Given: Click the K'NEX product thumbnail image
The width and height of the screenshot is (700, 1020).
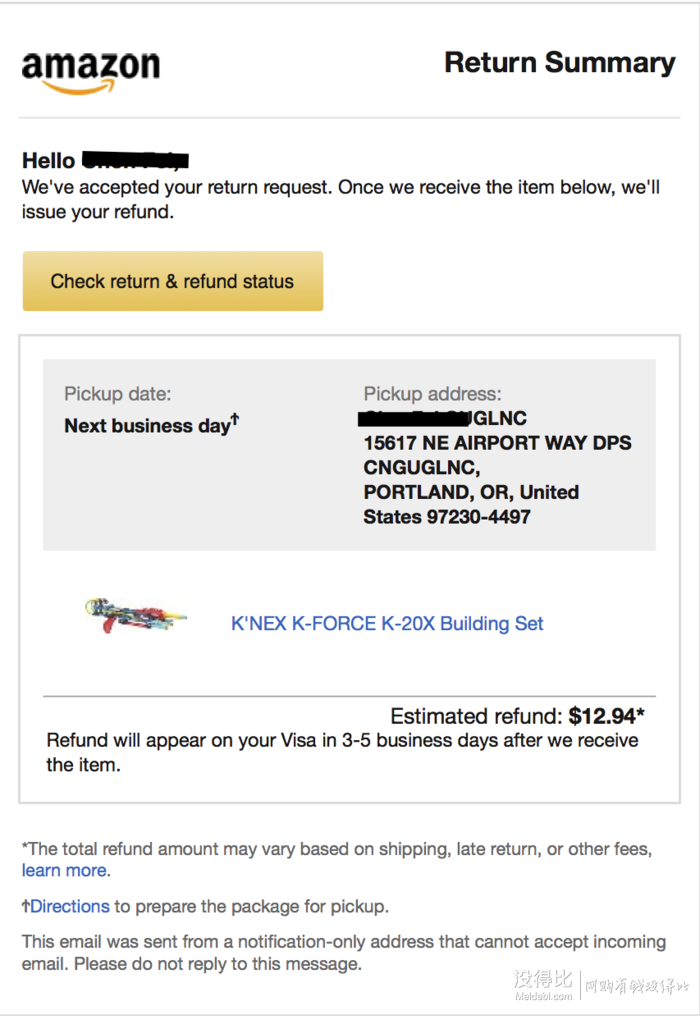Looking at the screenshot, I should pyautogui.click(x=135, y=615).
